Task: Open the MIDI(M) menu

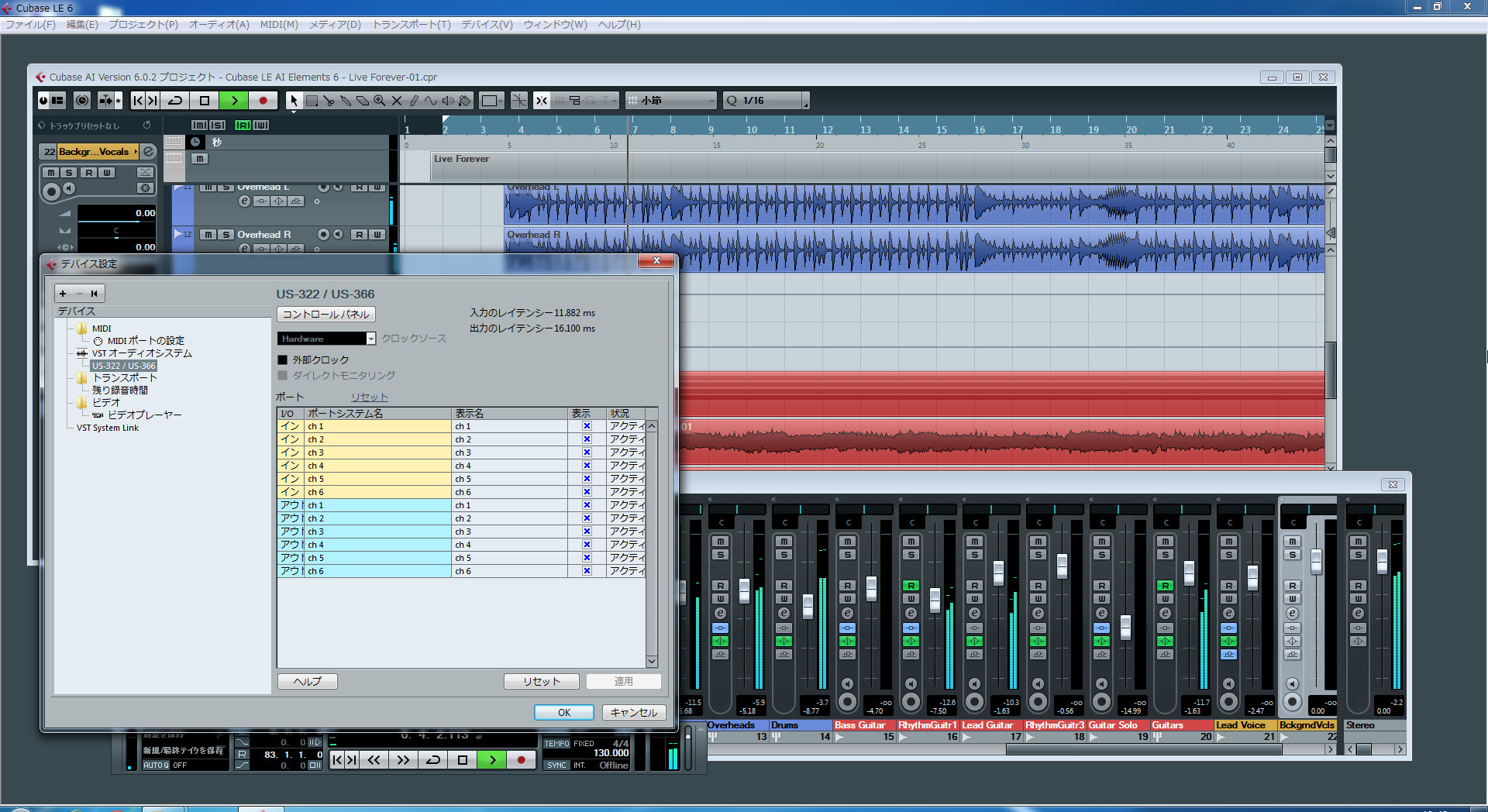Action: (x=279, y=25)
